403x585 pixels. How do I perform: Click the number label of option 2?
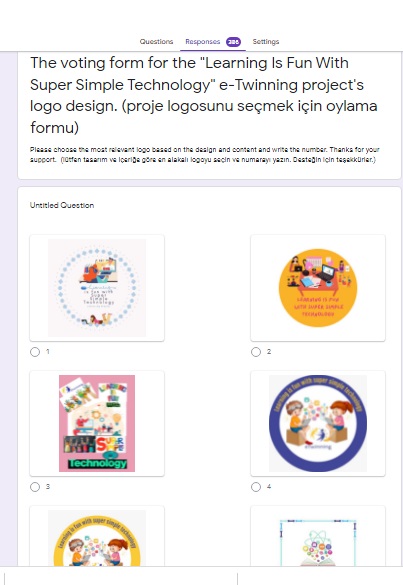click(x=269, y=352)
